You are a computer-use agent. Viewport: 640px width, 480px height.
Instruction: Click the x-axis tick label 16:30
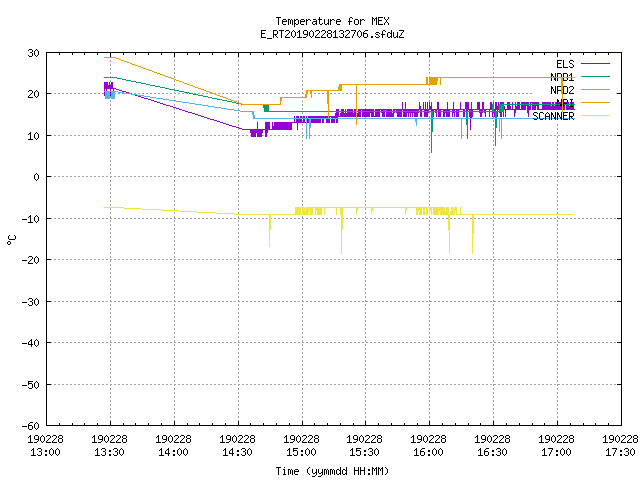tap(493, 452)
